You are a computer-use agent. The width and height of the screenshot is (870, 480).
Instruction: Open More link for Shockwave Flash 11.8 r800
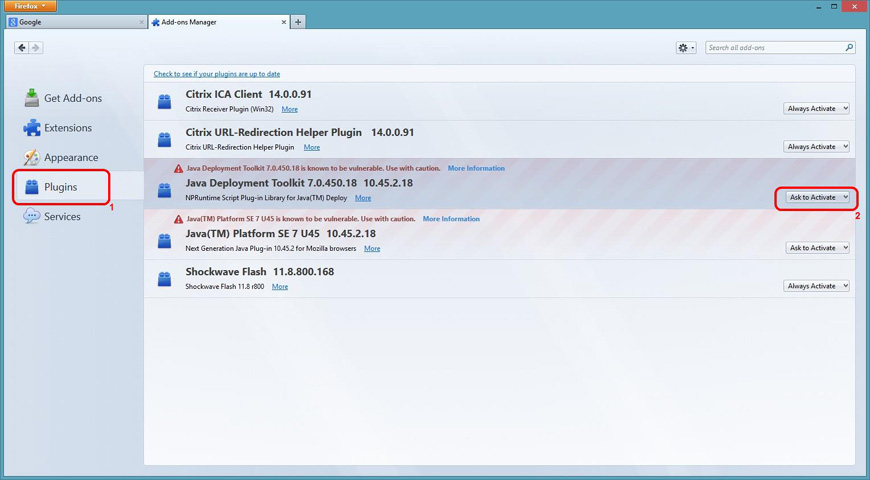click(280, 286)
